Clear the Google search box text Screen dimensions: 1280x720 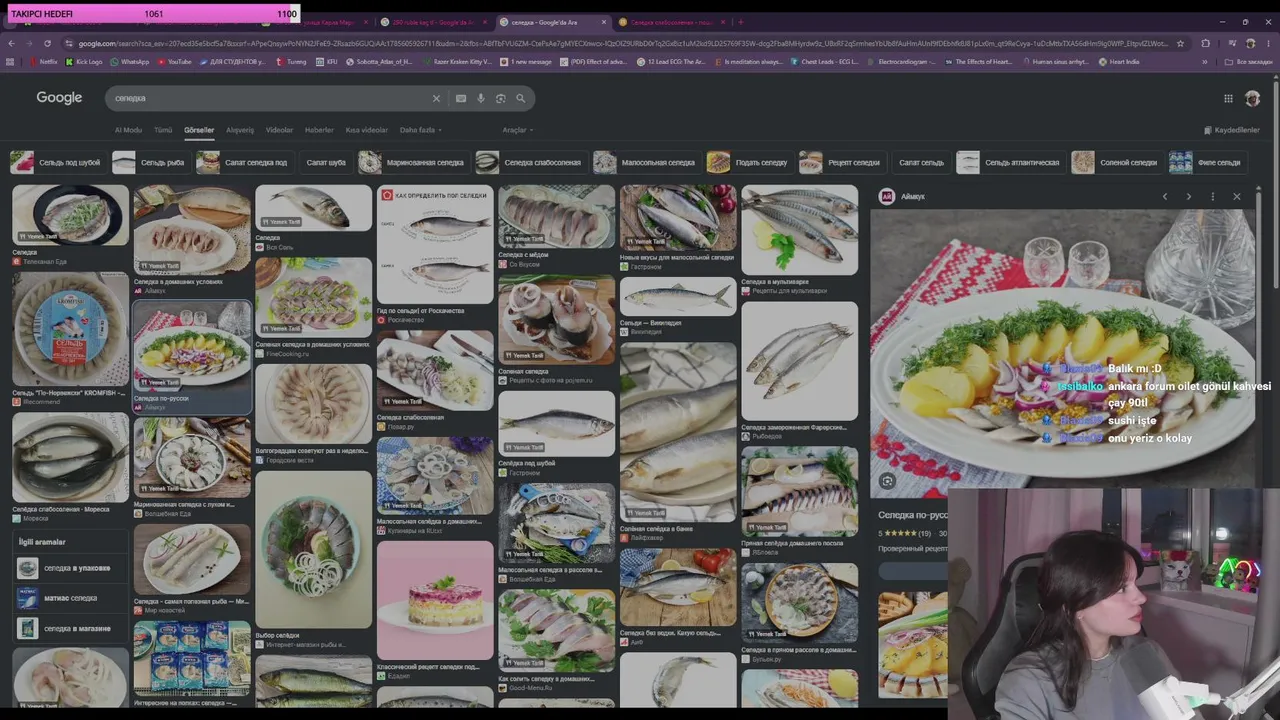[x=436, y=98]
